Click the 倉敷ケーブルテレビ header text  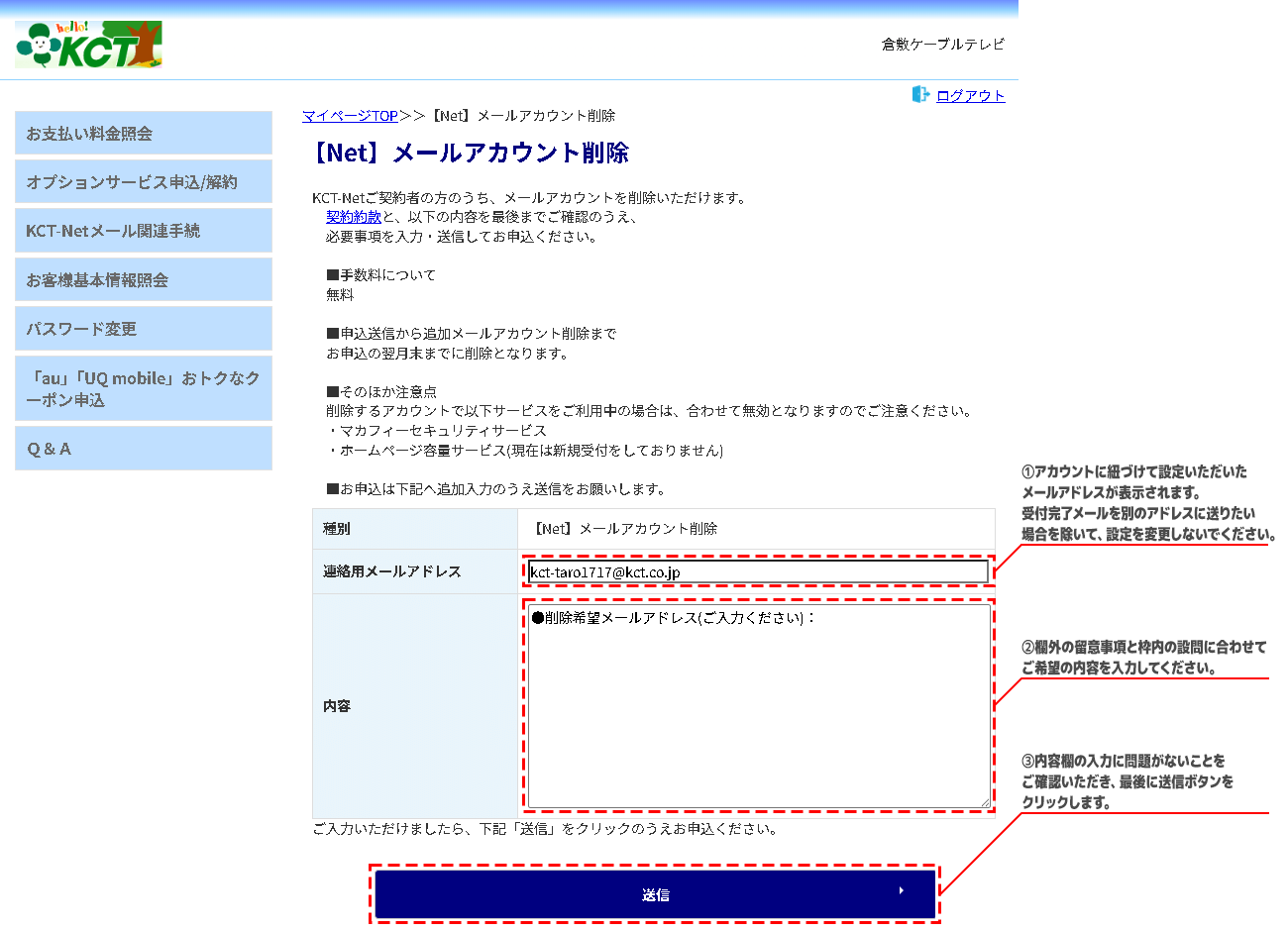click(x=942, y=45)
